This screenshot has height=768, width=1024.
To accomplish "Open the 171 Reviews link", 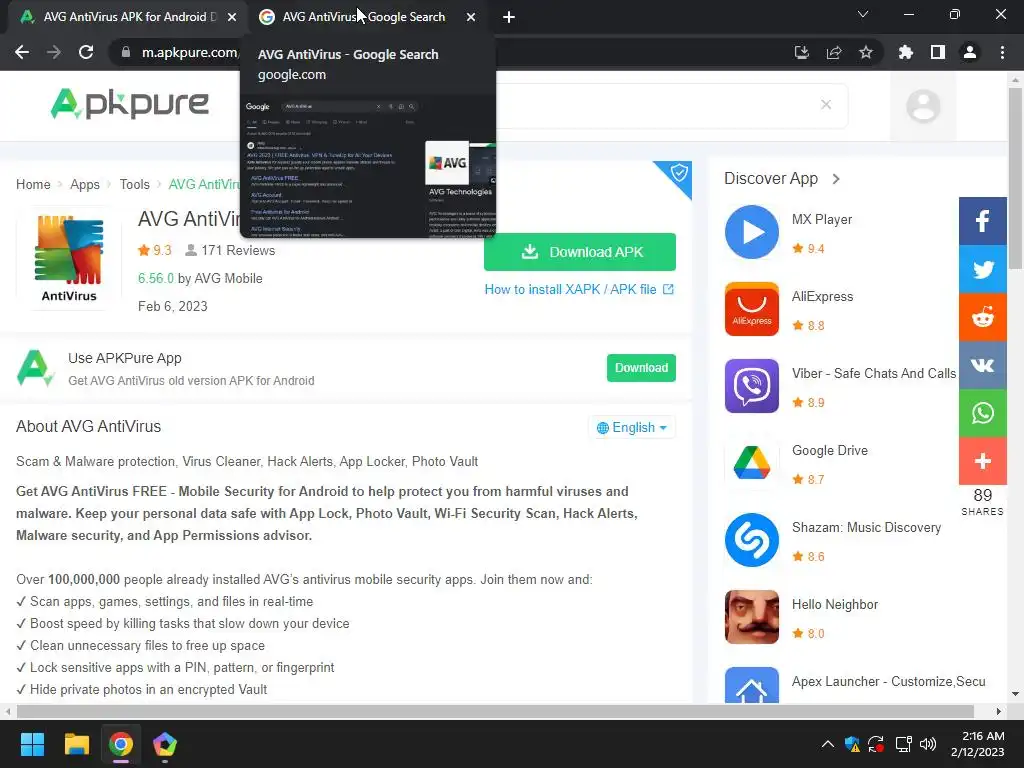I will 230,250.
